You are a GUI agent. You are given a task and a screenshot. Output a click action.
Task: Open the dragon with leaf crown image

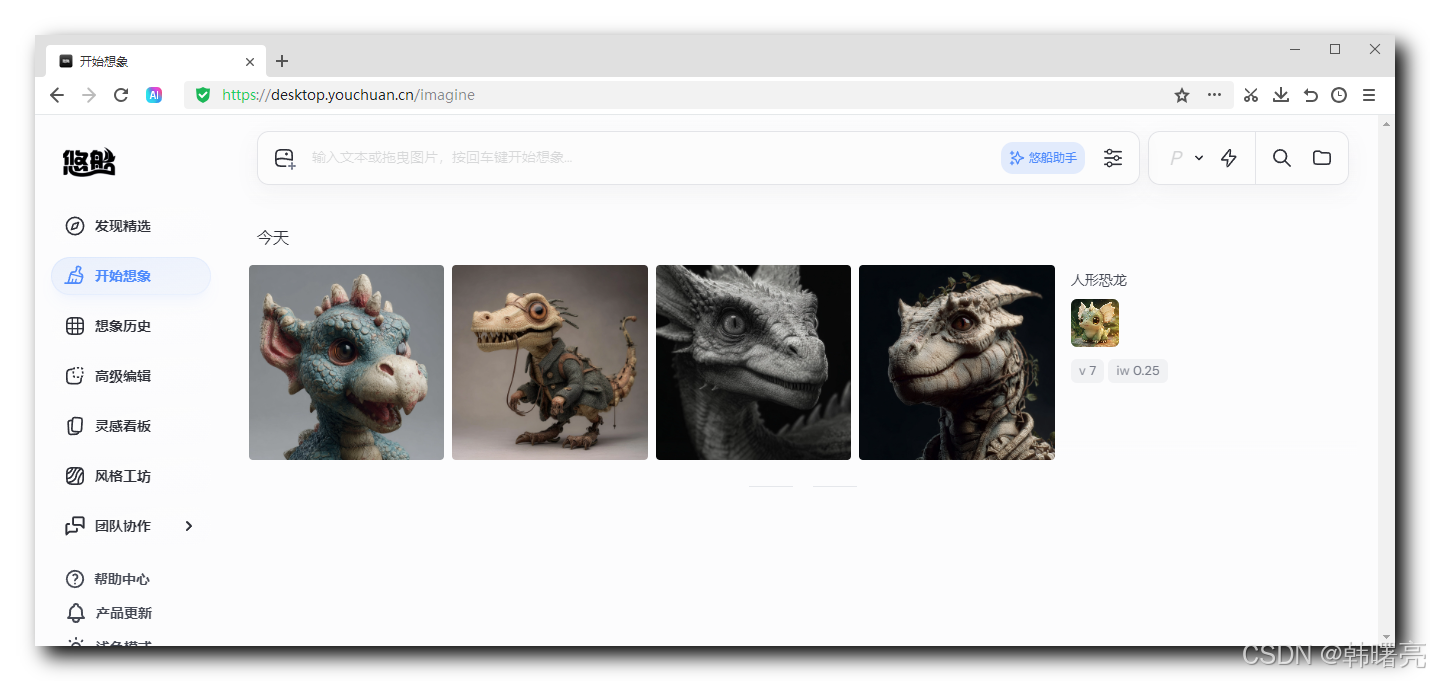pos(957,362)
